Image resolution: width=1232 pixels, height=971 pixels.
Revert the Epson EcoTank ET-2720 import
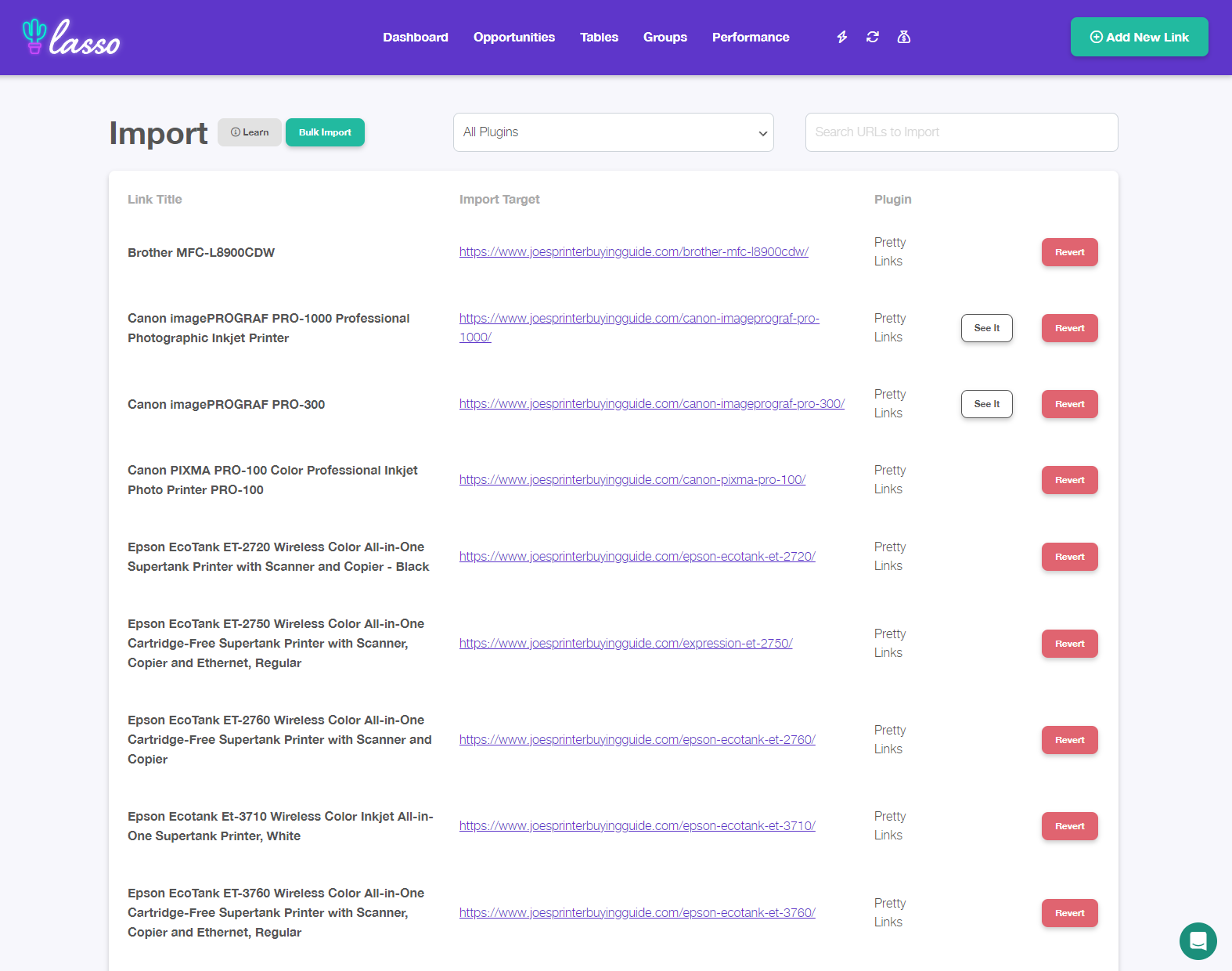click(x=1069, y=557)
